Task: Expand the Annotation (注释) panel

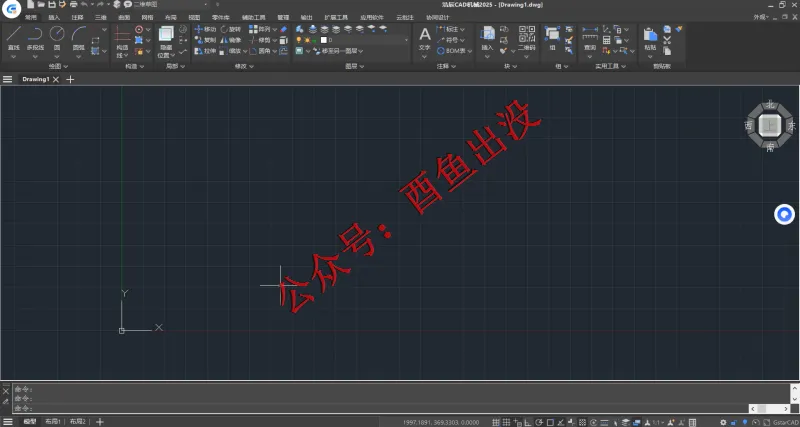Action: click(446, 66)
